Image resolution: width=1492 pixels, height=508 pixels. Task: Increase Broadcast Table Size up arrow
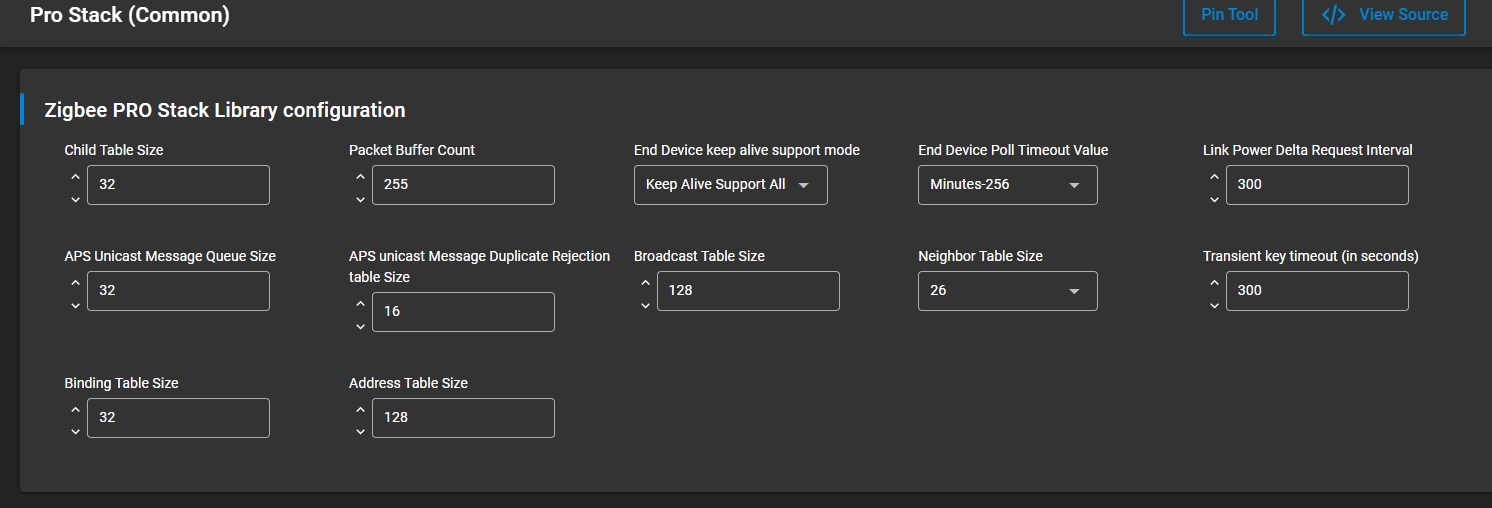(x=645, y=283)
